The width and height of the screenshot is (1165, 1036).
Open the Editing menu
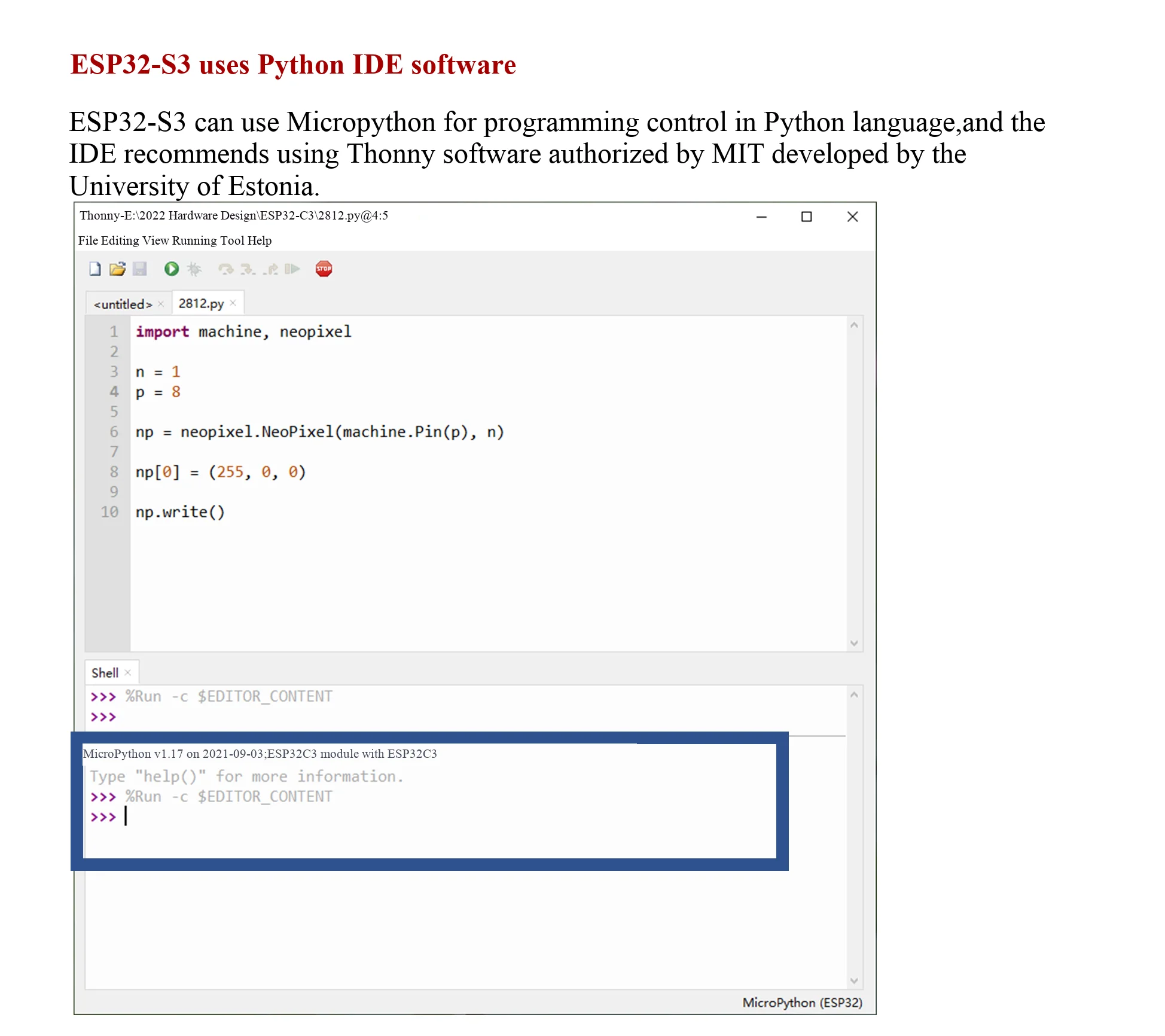[x=120, y=240]
